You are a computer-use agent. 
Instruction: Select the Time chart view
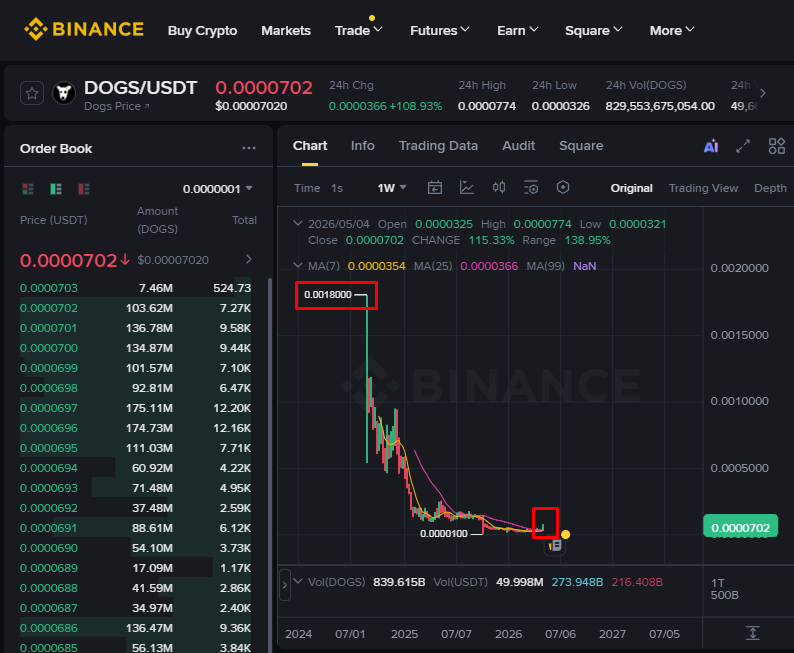[x=307, y=188]
